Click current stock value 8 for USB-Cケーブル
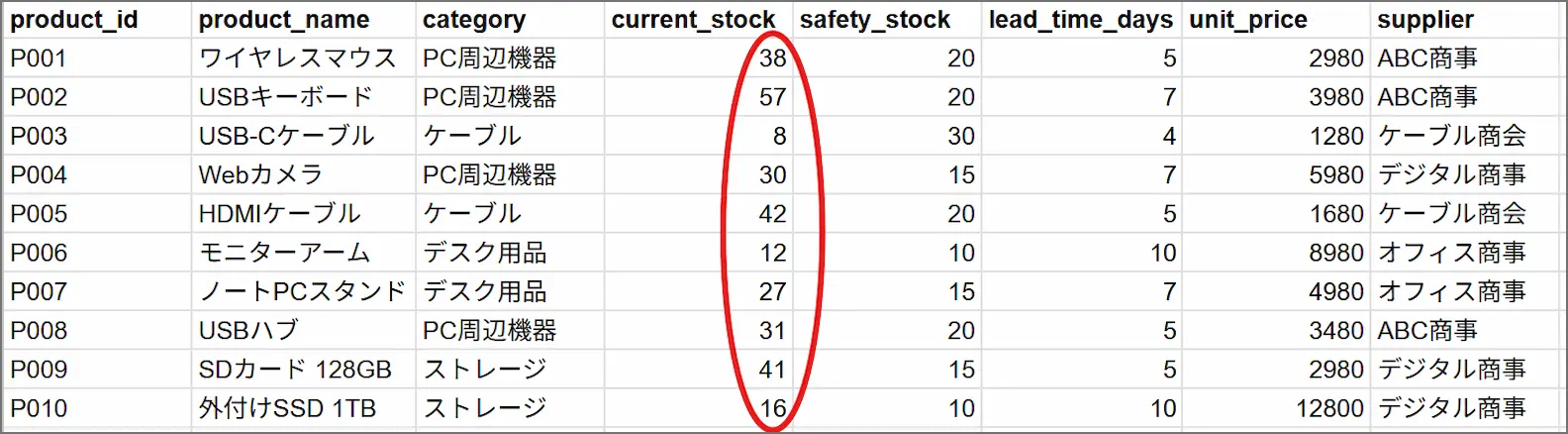Image resolution: width=1568 pixels, height=434 pixels. (x=698, y=136)
